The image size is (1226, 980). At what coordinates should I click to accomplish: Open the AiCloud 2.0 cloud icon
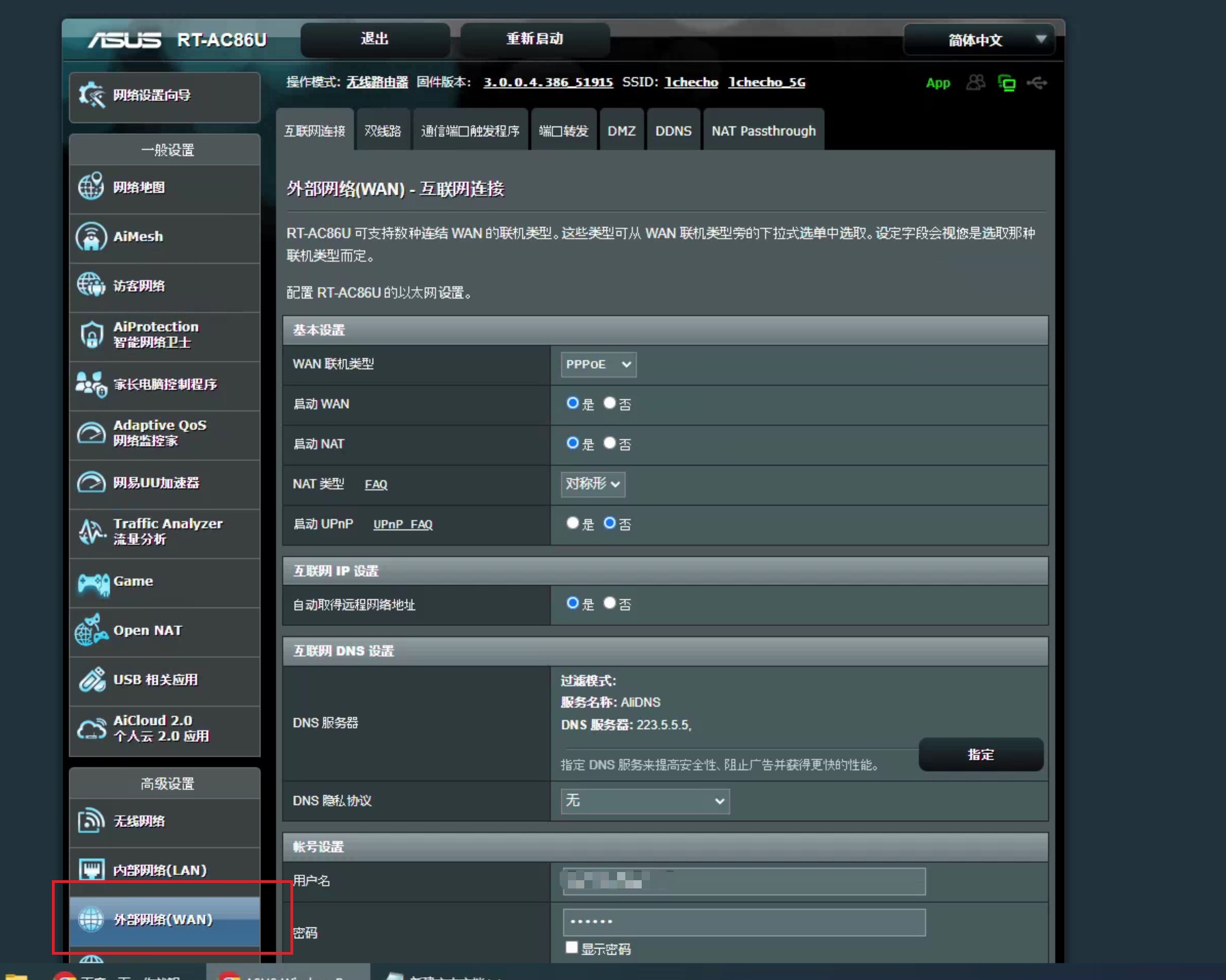pos(91,729)
